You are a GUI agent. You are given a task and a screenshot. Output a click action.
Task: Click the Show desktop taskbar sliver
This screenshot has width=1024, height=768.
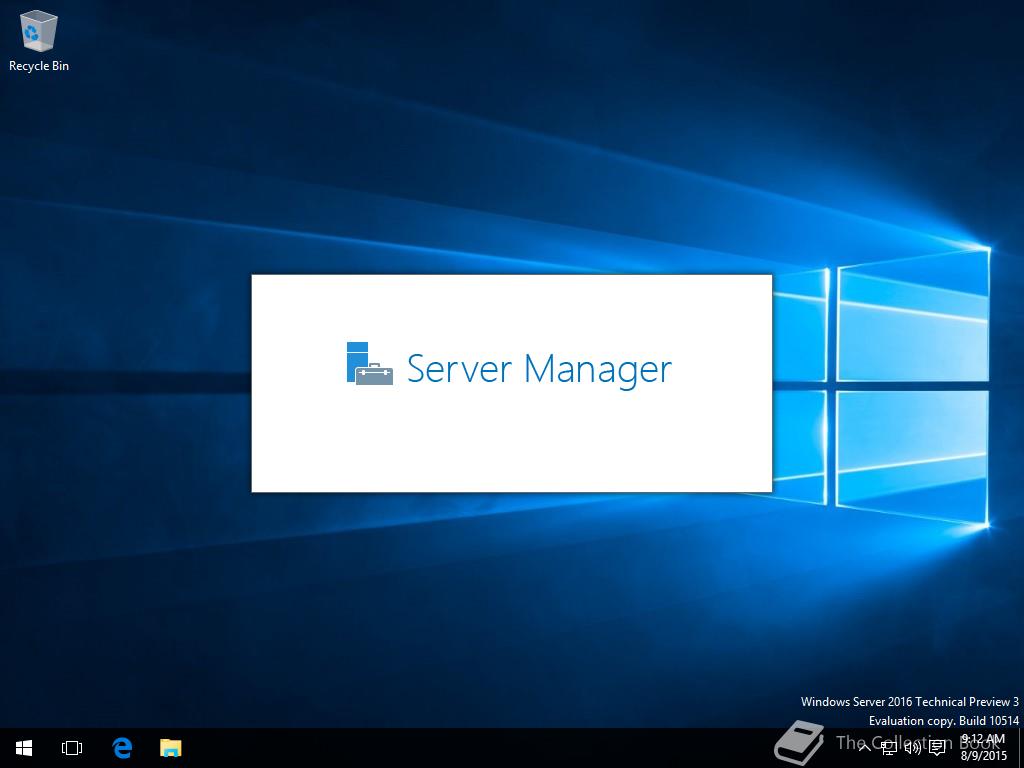(1021, 748)
